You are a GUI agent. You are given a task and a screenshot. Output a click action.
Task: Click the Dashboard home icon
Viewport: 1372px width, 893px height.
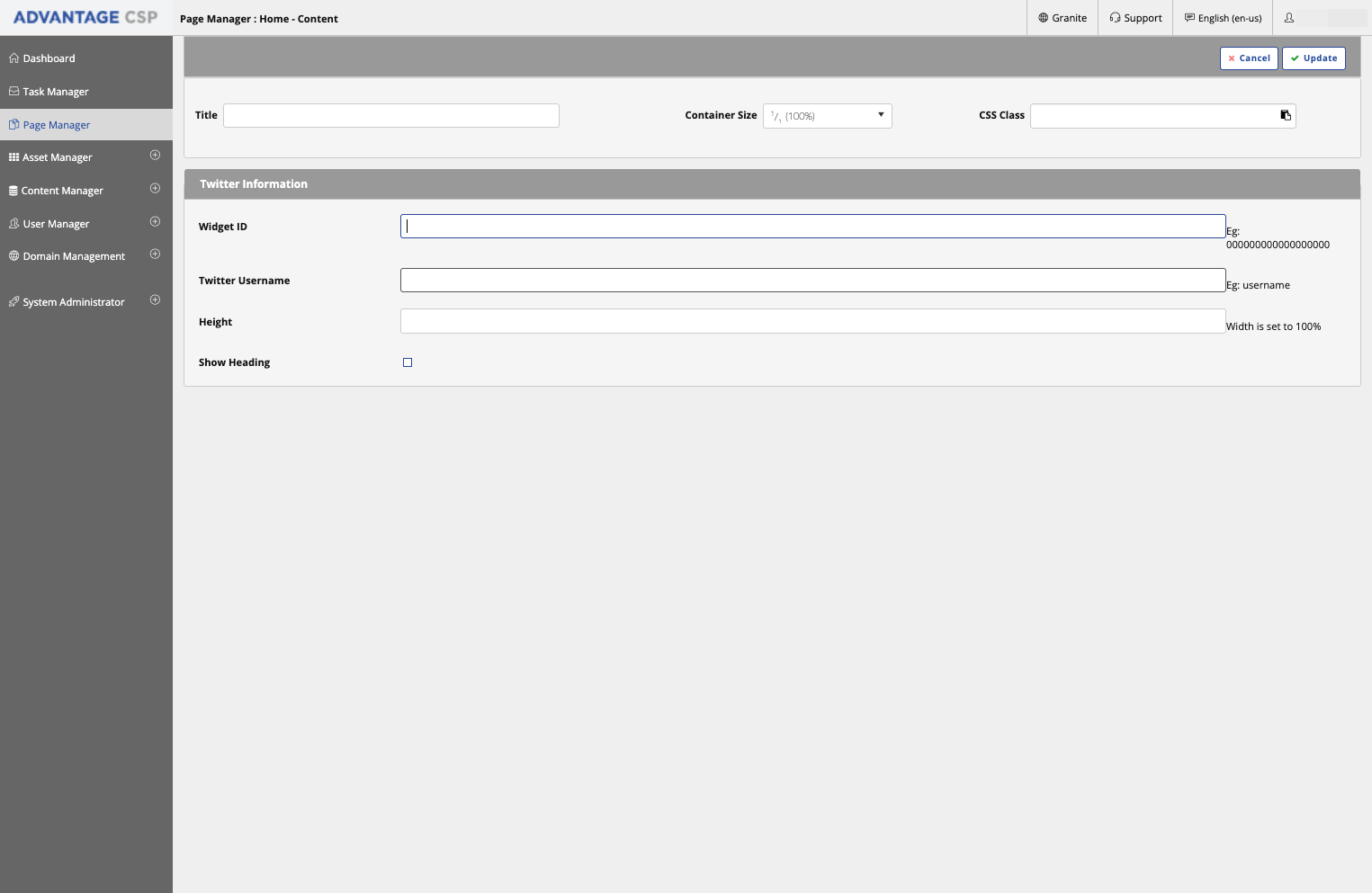coord(13,58)
